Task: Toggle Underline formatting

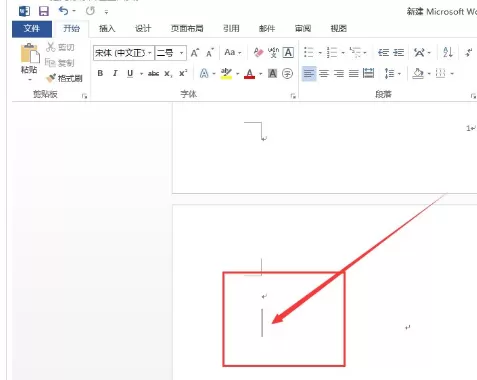Action: [x=130, y=73]
